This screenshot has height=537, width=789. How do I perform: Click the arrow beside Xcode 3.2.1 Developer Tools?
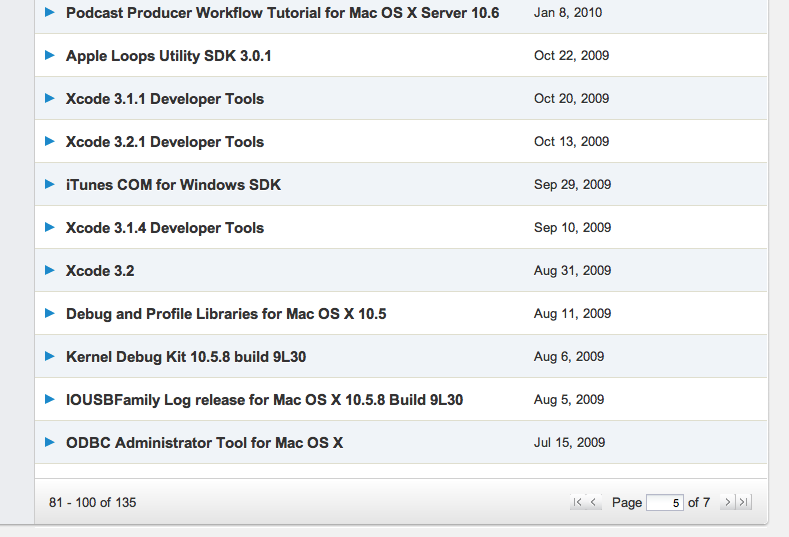[x=50, y=142]
